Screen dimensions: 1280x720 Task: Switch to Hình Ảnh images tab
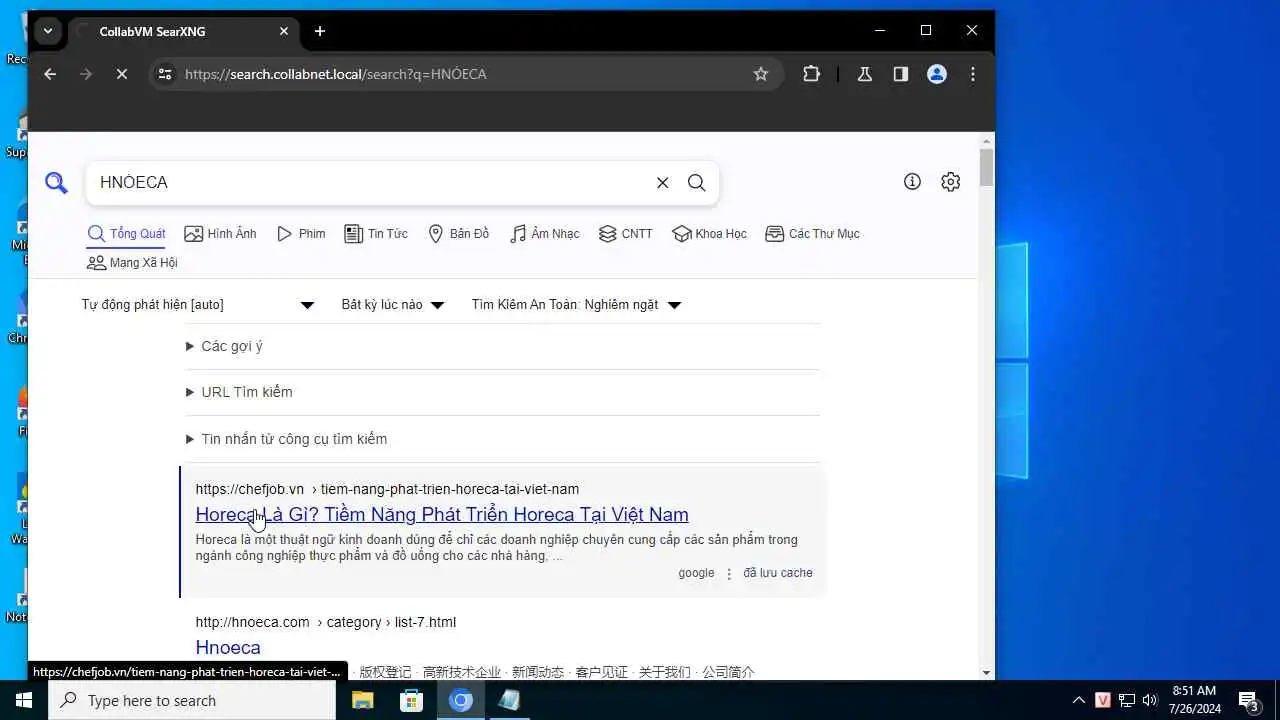(220, 234)
